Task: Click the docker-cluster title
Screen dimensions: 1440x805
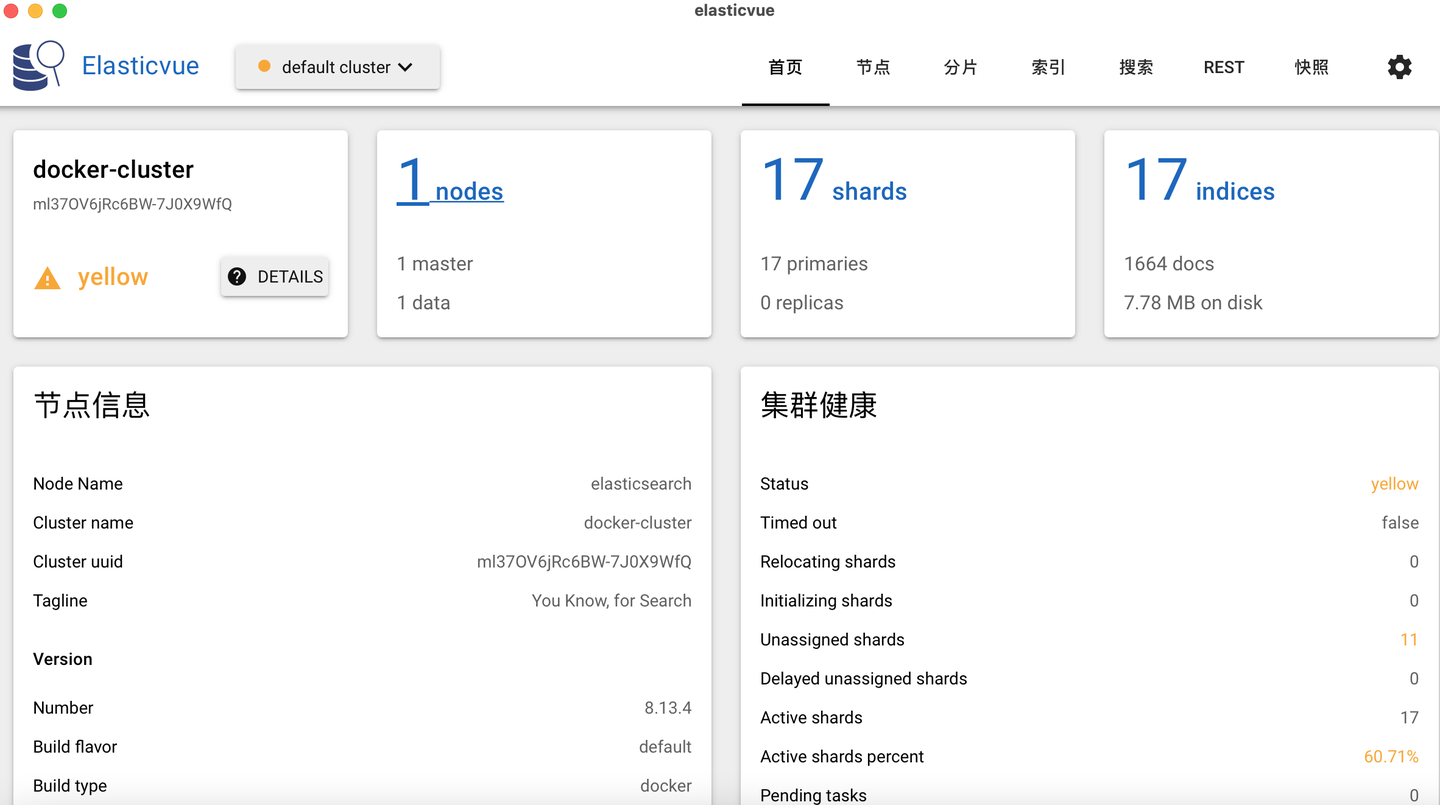Action: [113, 169]
